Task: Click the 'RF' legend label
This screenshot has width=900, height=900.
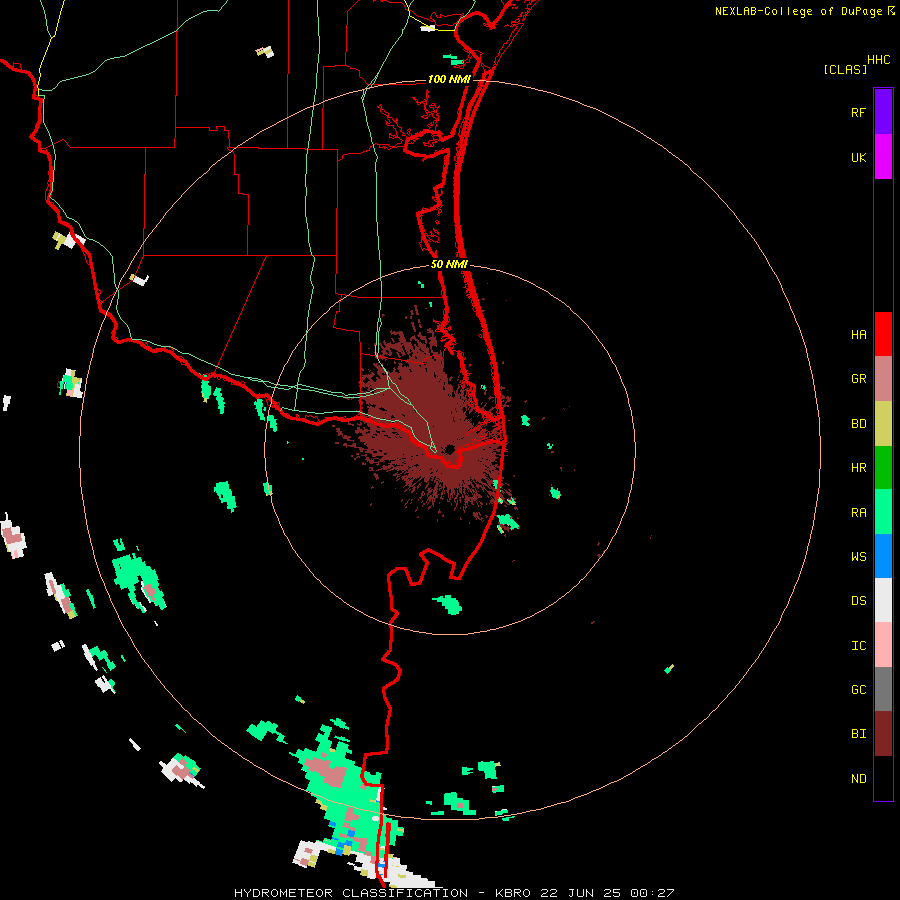Action: coord(858,112)
